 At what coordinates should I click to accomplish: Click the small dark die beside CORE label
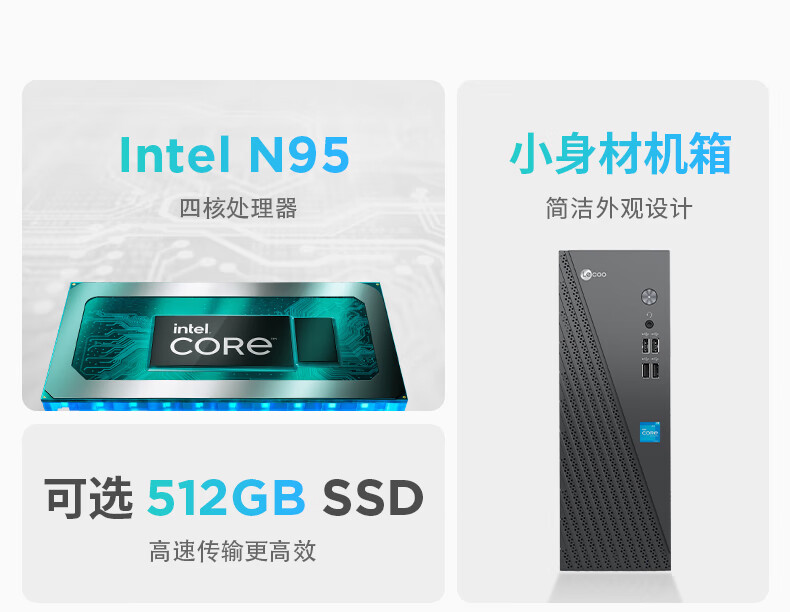[x=316, y=340]
